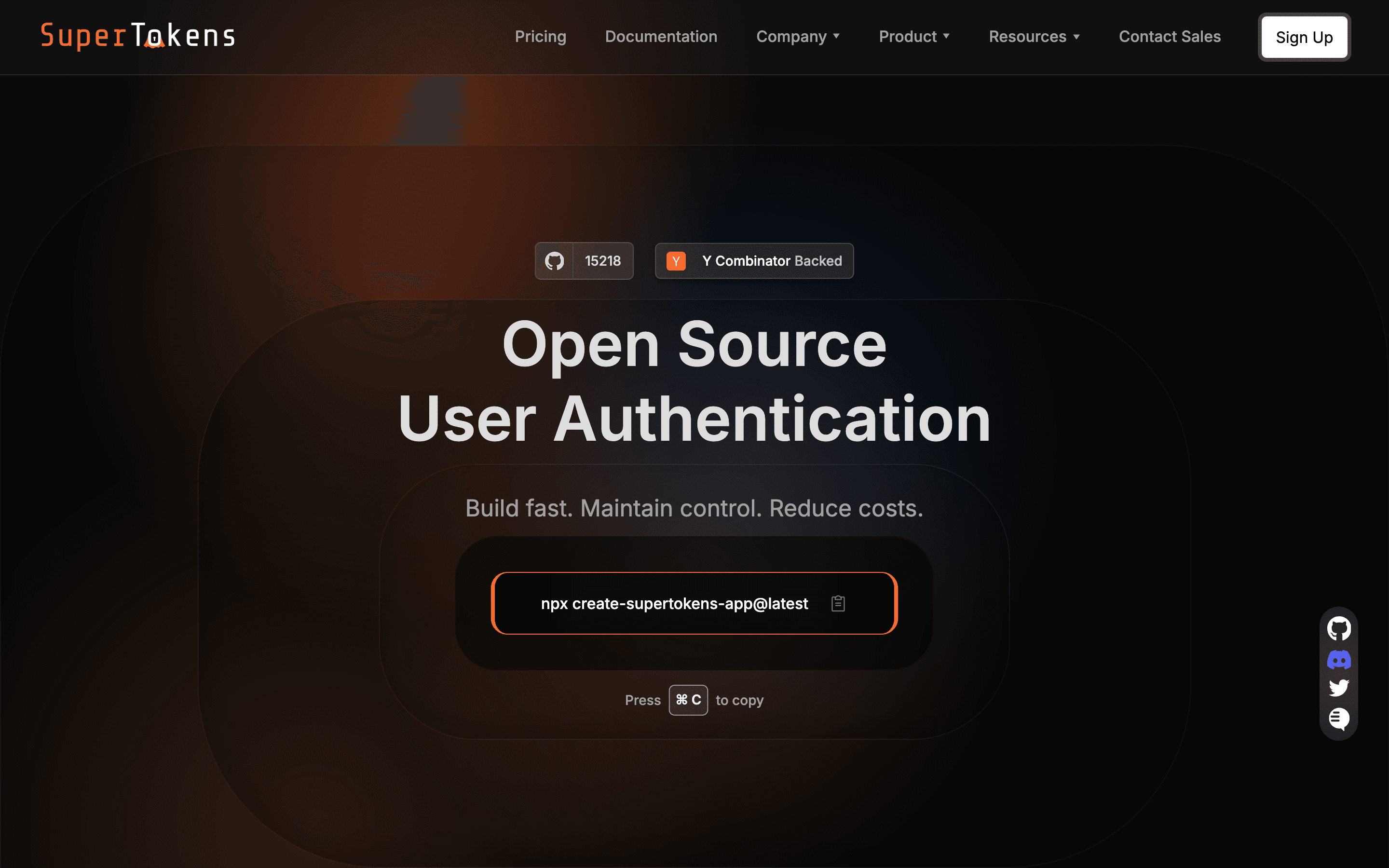Go to Contact Sales

click(x=1169, y=37)
